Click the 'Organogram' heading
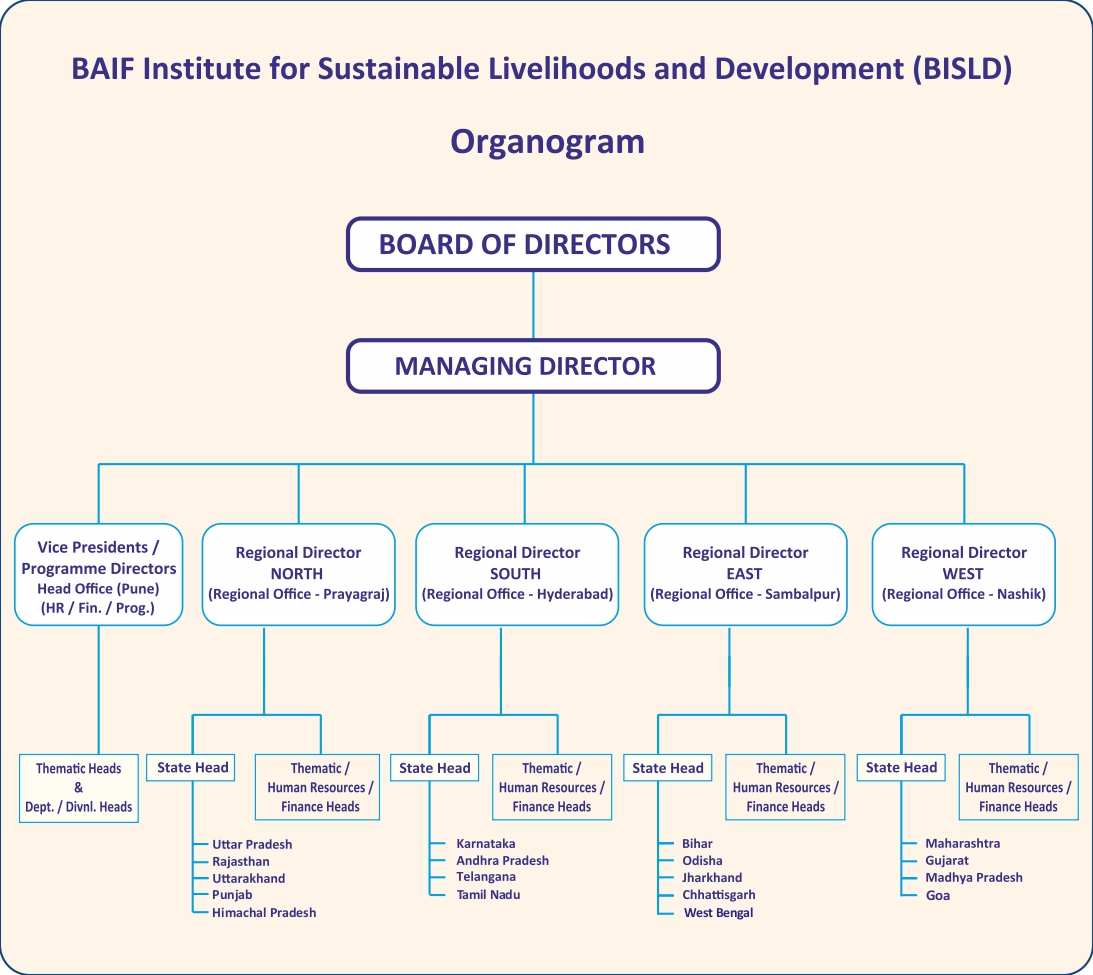The width and height of the screenshot is (1093, 975). (547, 141)
